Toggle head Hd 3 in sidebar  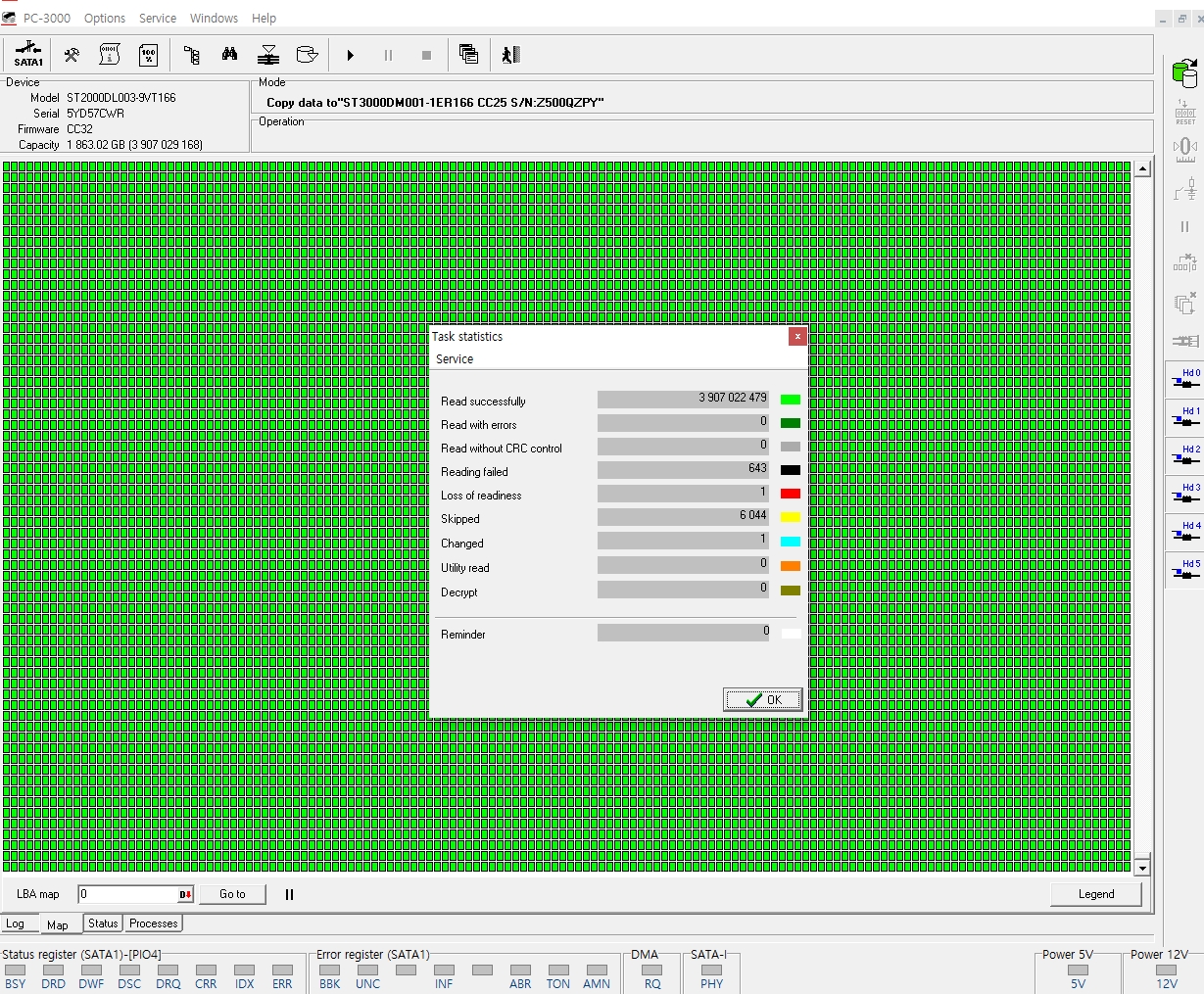(1185, 495)
